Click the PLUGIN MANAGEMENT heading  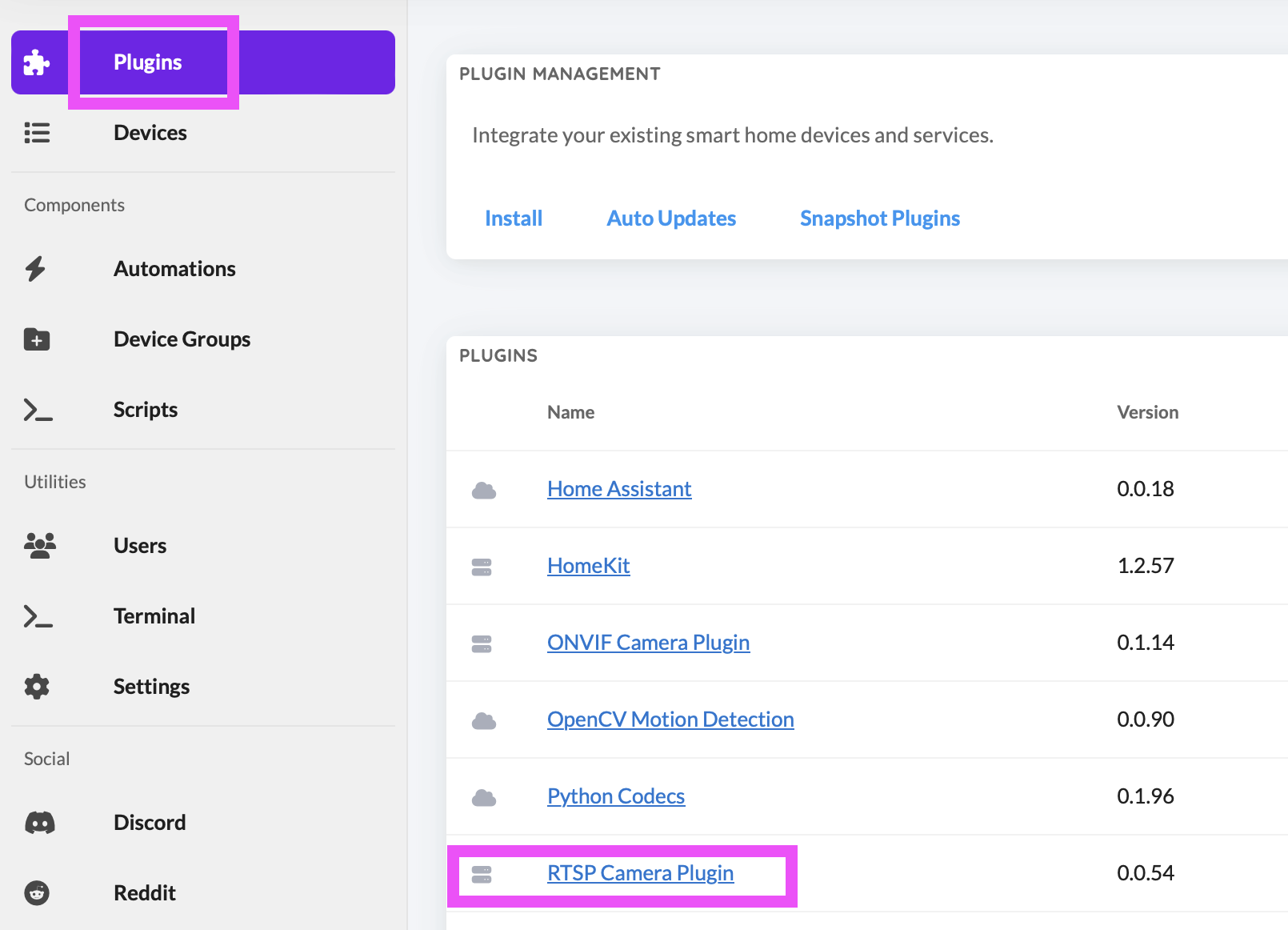click(560, 74)
